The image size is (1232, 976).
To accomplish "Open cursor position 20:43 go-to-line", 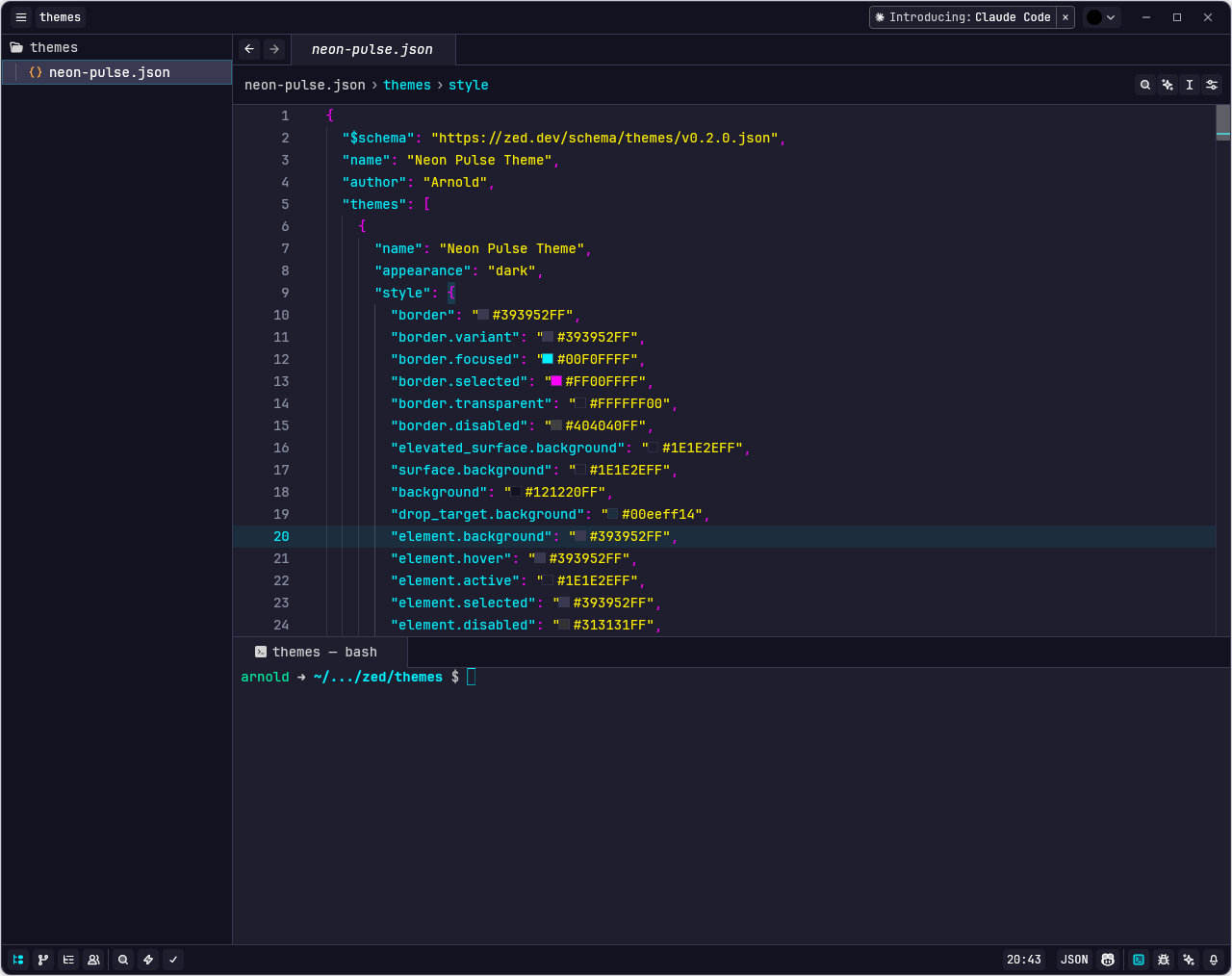I will (1024, 960).
